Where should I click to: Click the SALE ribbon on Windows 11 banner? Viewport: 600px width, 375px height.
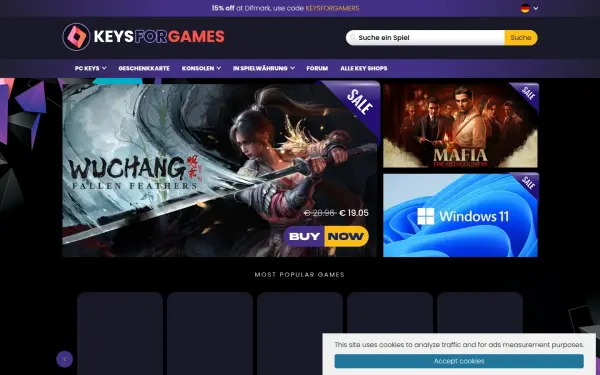tap(528, 183)
